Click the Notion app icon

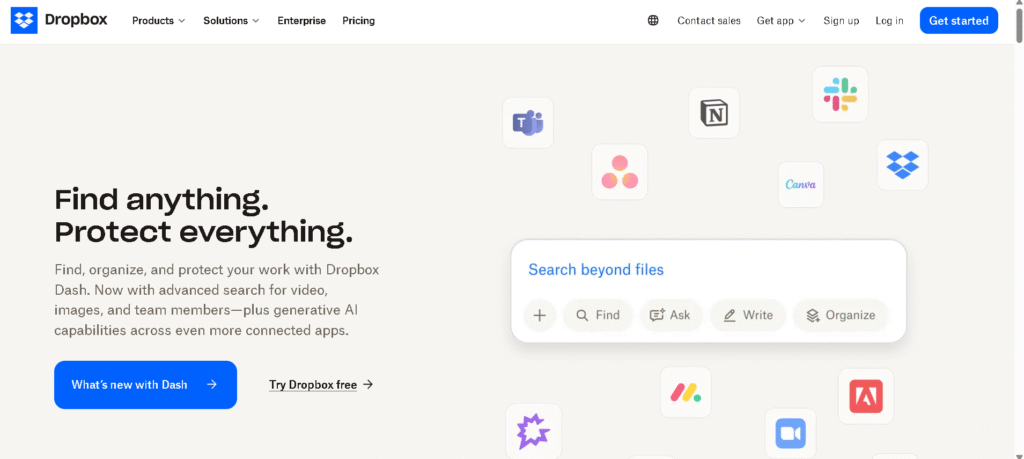714,113
